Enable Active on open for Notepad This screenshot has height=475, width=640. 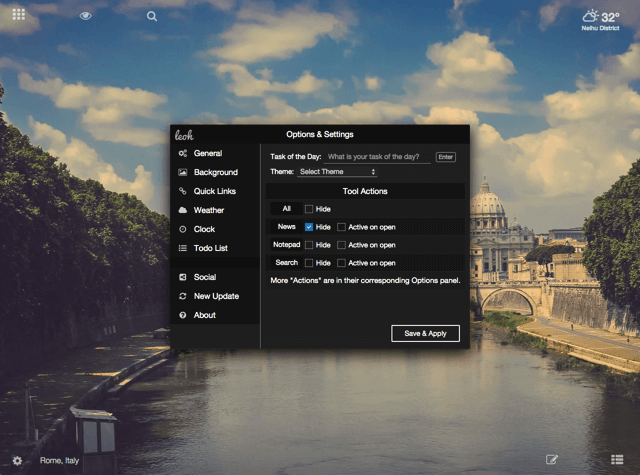coord(341,245)
